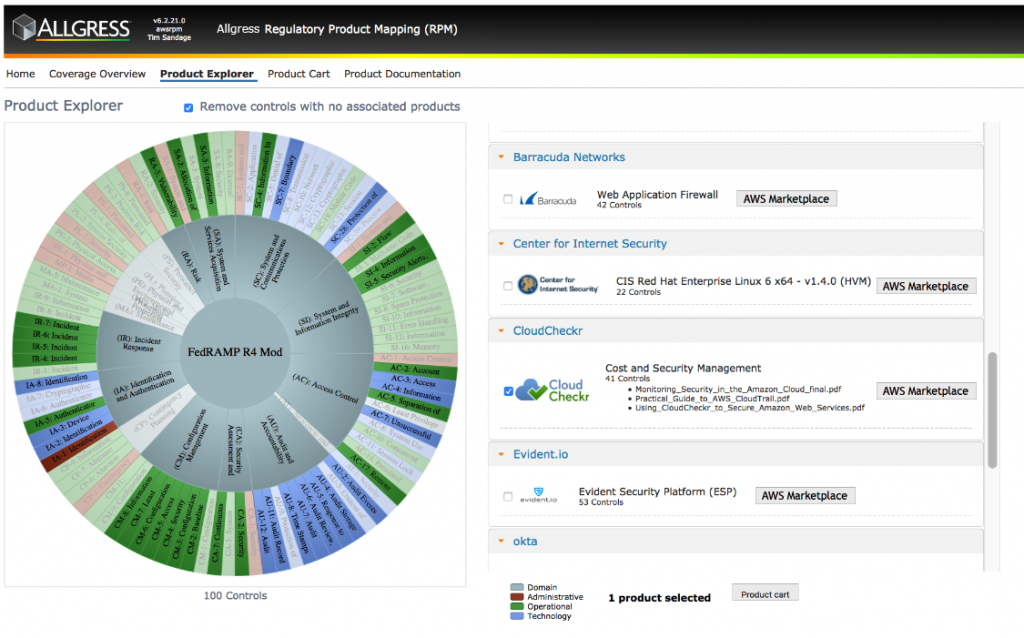The width and height of the screenshot is (1024, 638).
Task: Select the IR-7: Incident outer segment
Action: click(x=56, y=325)
